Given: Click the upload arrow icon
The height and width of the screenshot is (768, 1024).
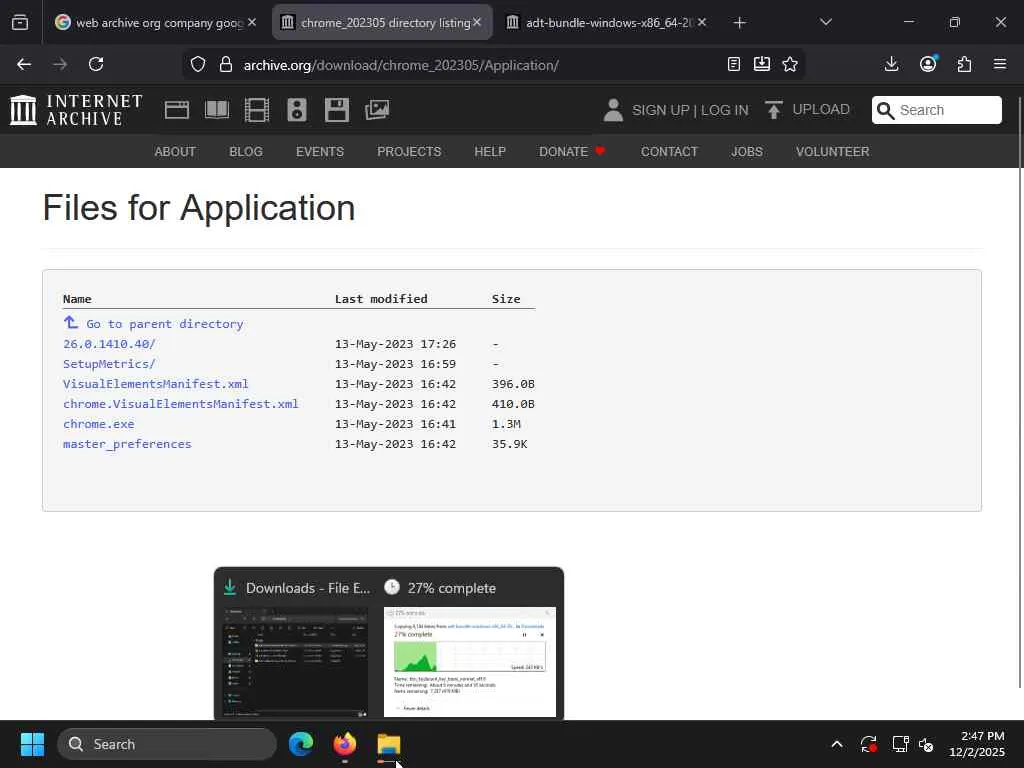Looking at the screenshot, I should click(773, 110).
